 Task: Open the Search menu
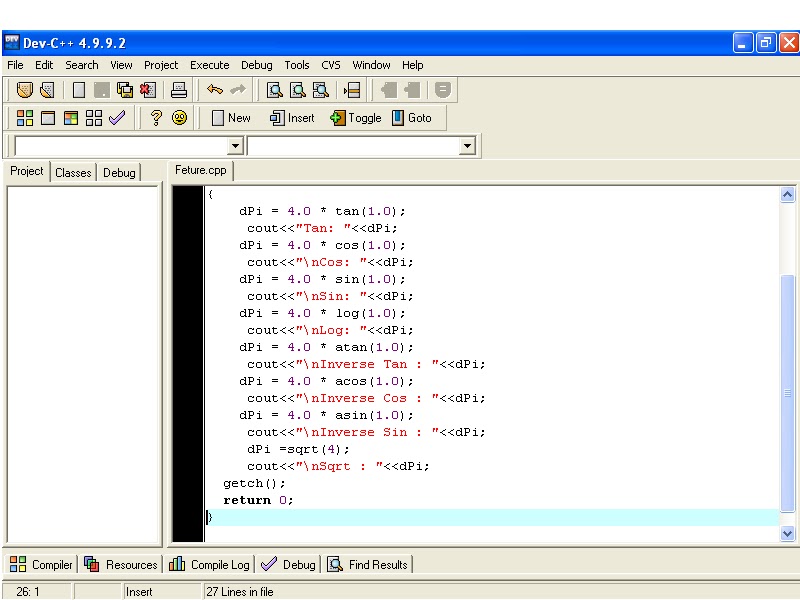(x=82, y=65)
